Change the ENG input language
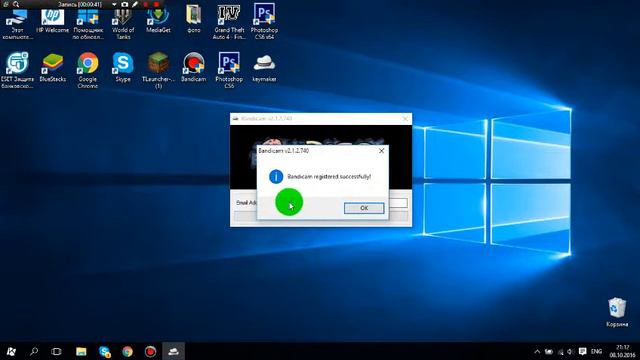 pos(596,351)
